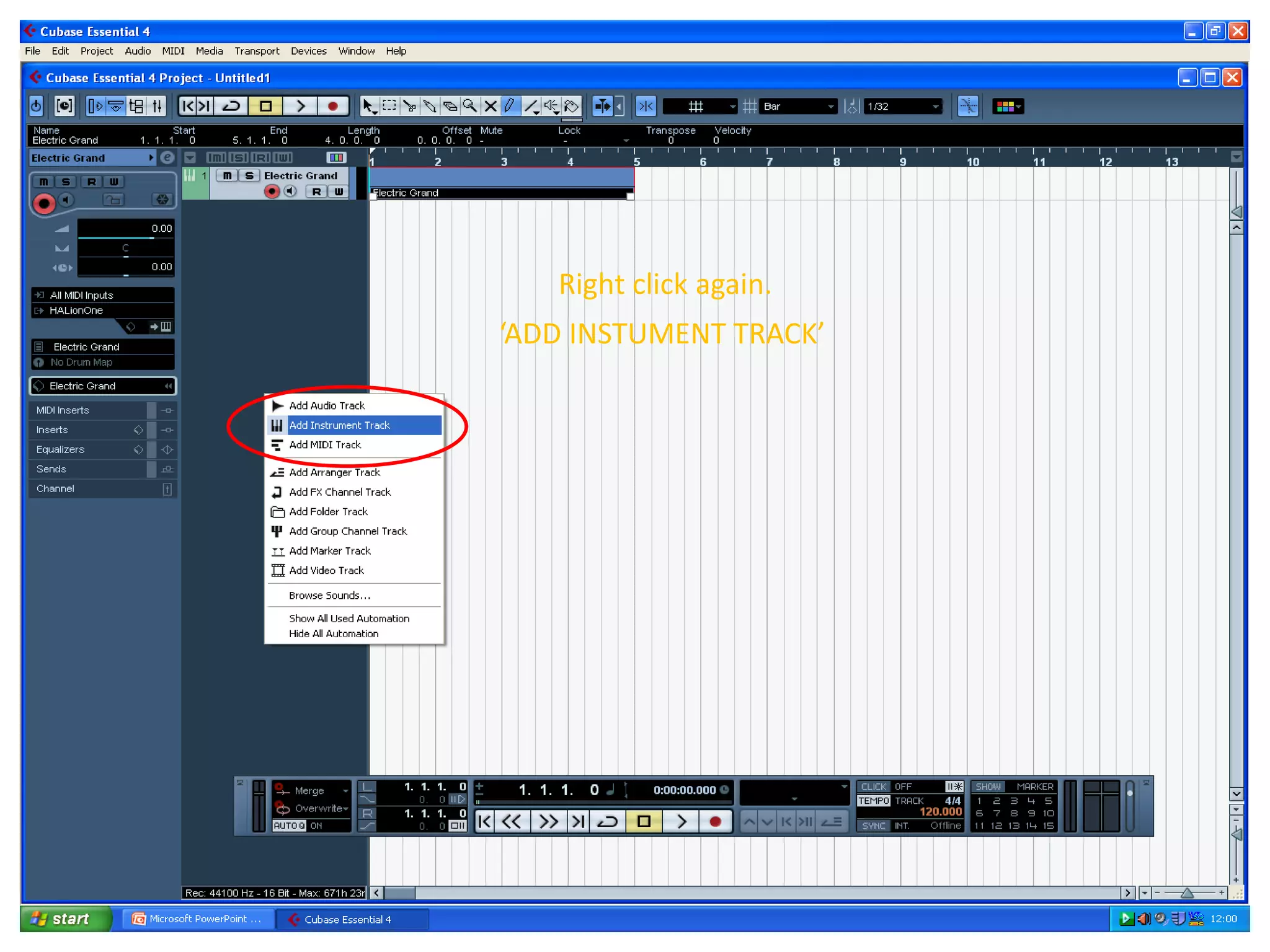This screenshot has width=1270, height=952.
Task: Toggle Snap on/off button
Action: click(646, 107)
